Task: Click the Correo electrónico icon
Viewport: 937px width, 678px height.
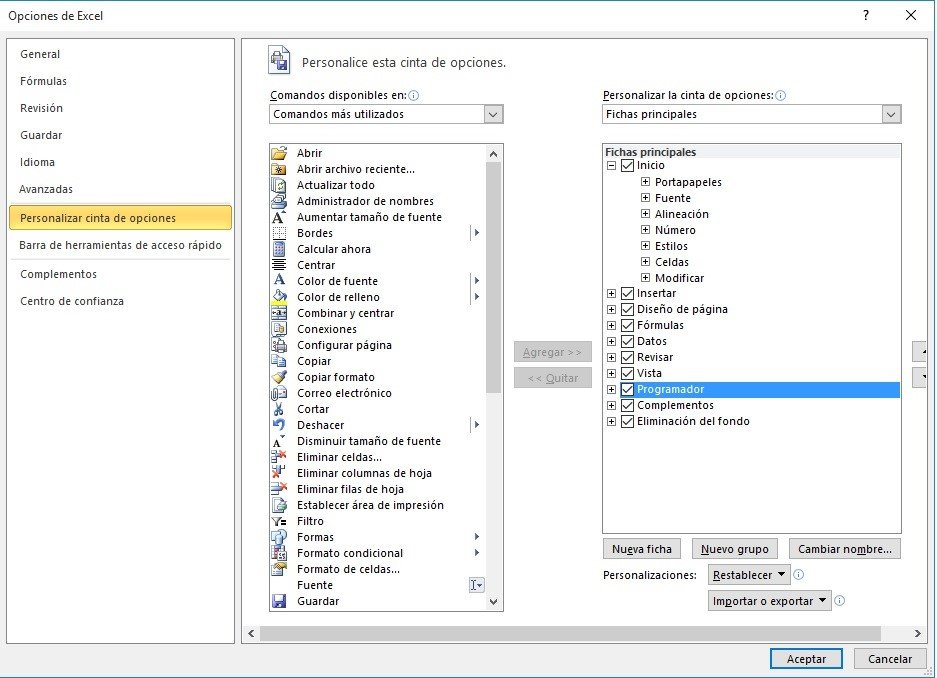Action: pyautogui.click(x=279, y=393)
